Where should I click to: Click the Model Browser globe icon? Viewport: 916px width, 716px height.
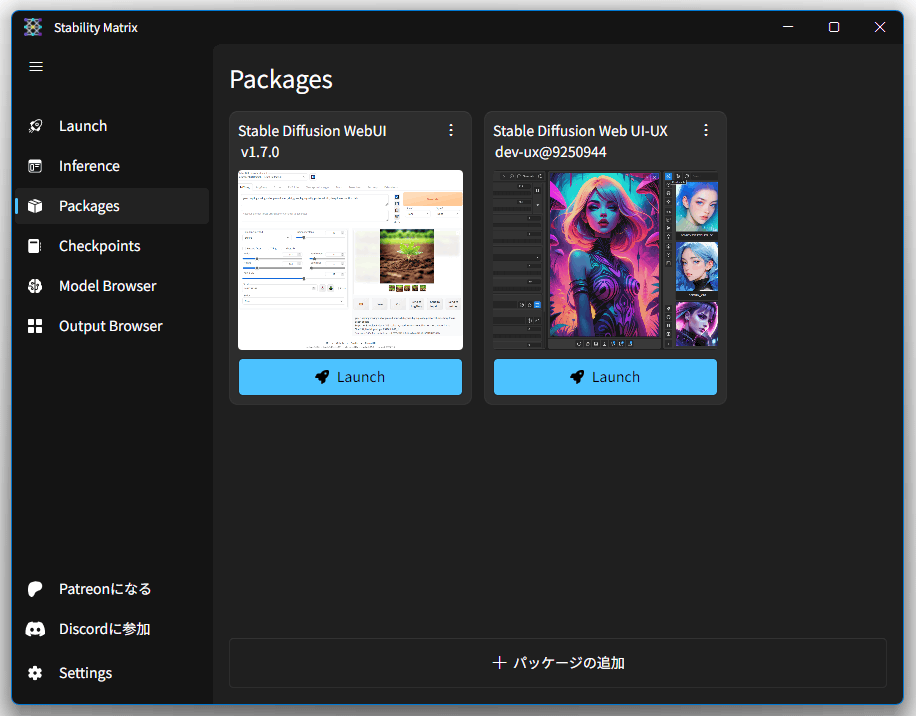click(35, 286)
